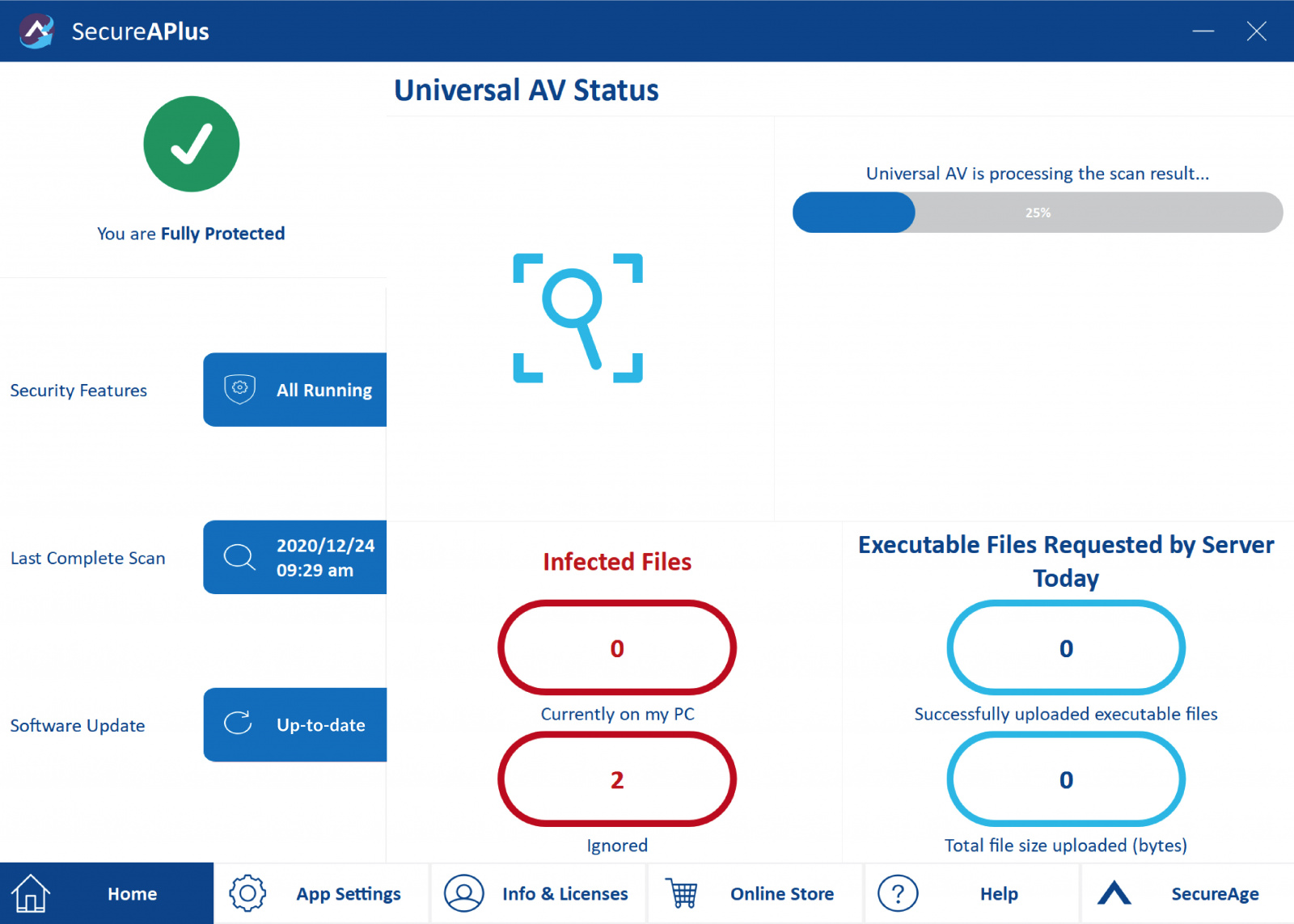Click the question mark Help icon
Viewport: 1294px width, 924px height.
tap(898, 893)
